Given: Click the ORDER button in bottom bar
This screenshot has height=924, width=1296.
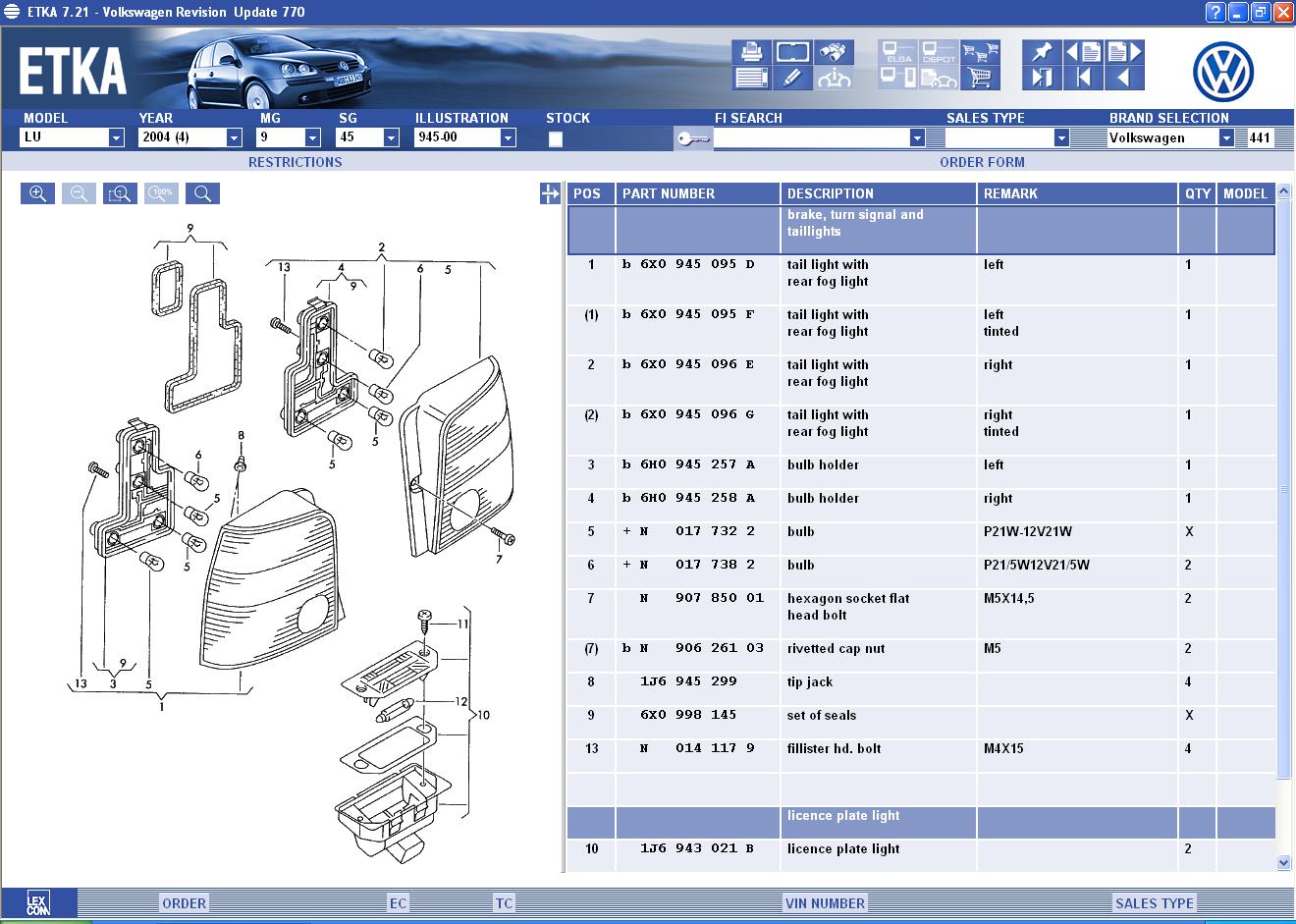Looking at the screenshot, I should pyautogui.click(x=185, y=903).
